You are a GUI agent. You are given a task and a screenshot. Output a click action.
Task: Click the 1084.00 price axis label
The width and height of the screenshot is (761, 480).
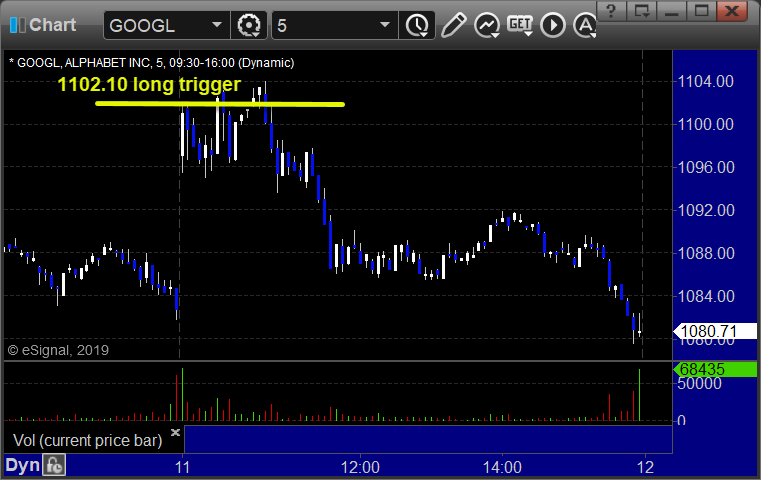(x=706, y=296)
